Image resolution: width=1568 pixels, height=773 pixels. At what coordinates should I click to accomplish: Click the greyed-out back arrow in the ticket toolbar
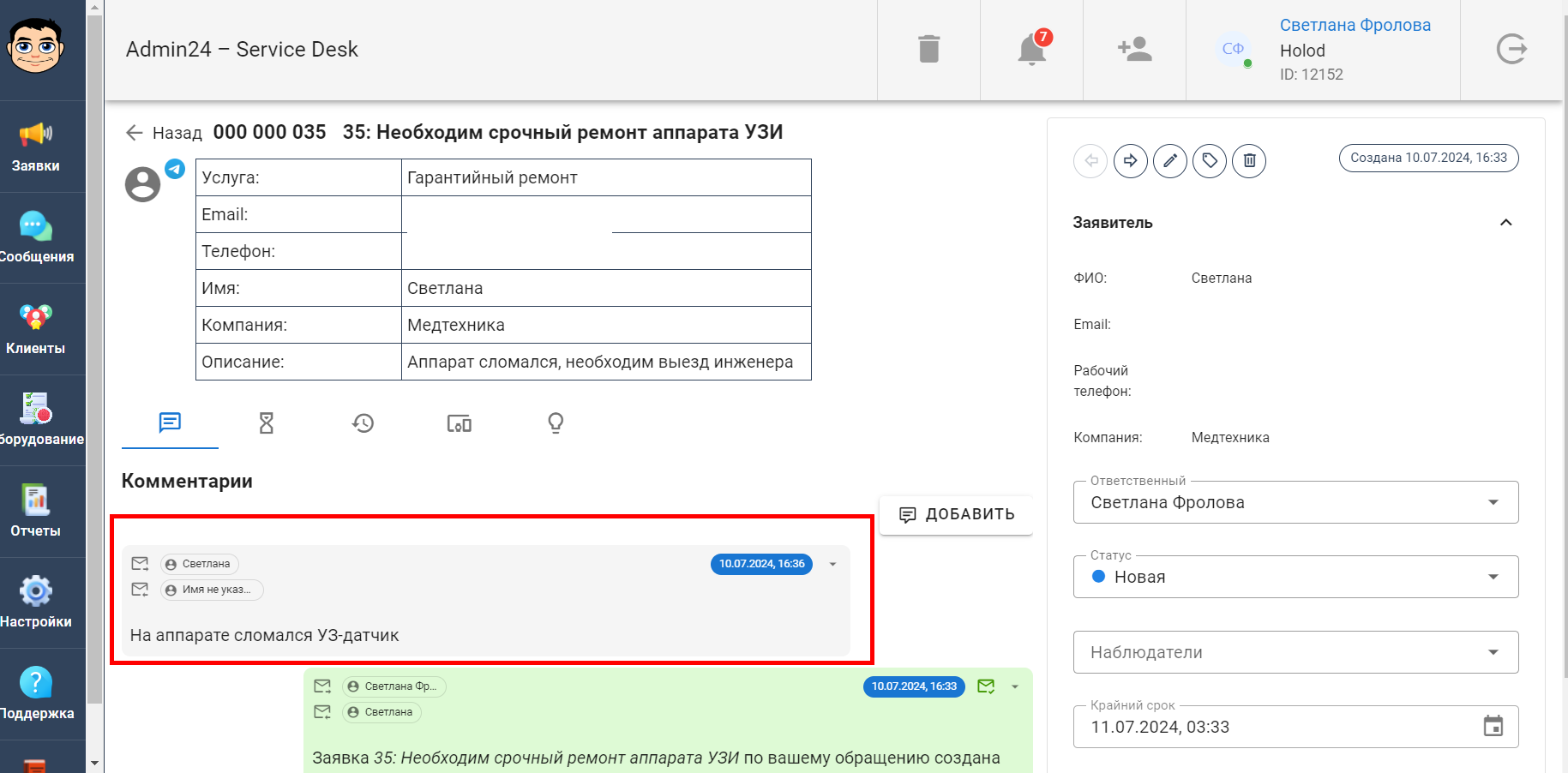[1090, 160]
